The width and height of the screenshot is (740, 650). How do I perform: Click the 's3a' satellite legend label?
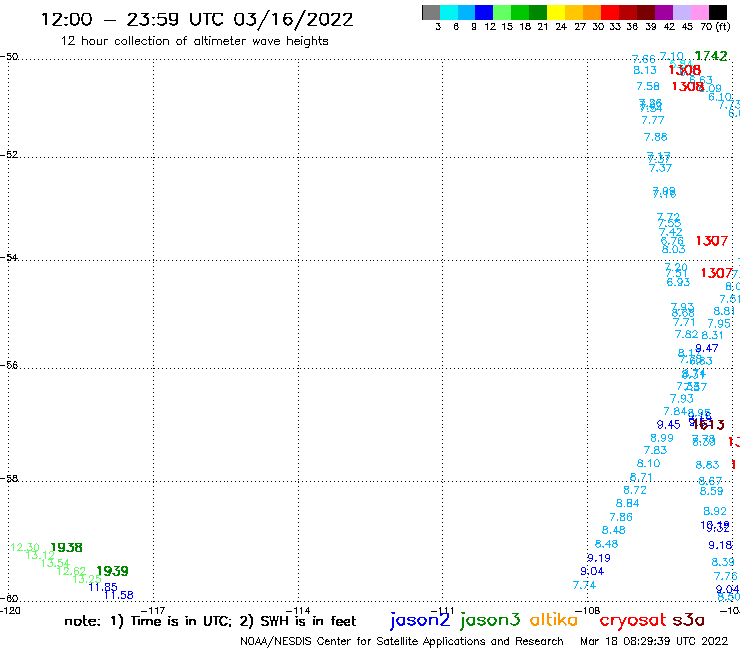tap(688, 620)
